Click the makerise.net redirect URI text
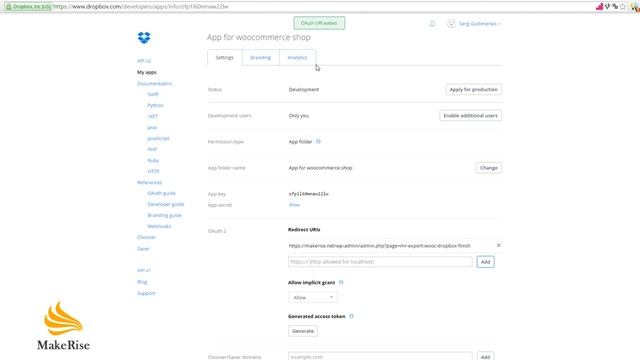 coord(379,246)
